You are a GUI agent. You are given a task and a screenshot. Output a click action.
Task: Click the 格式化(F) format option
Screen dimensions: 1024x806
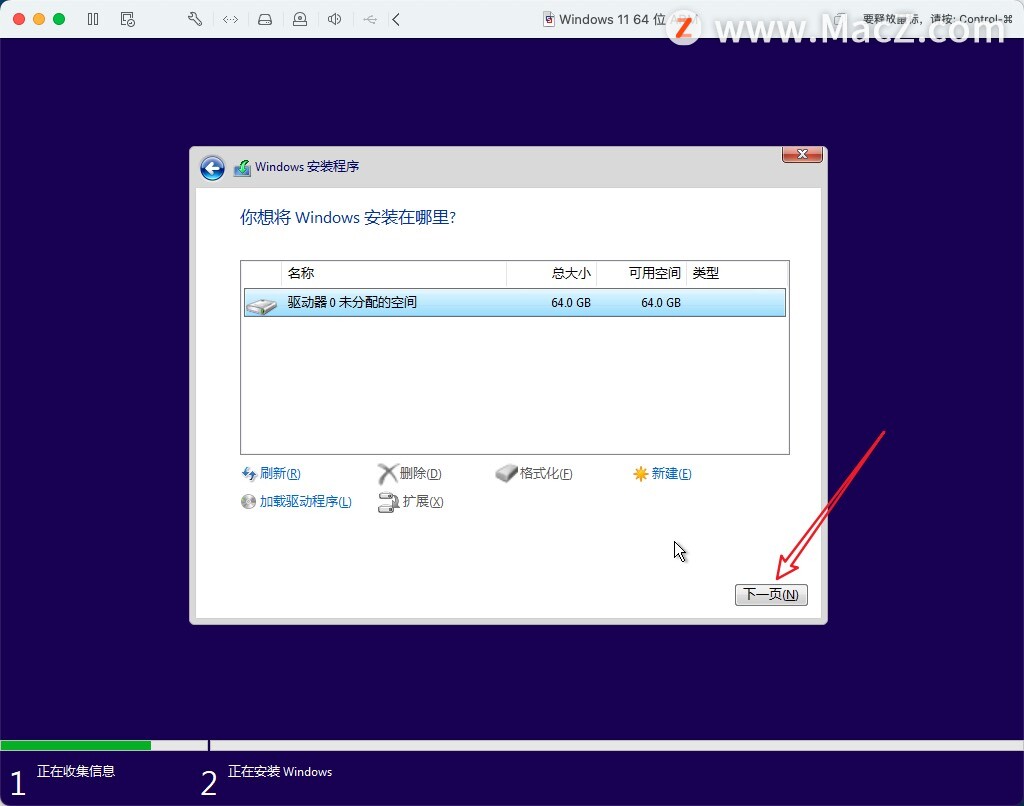pyautogui.click(x=534, y=474)
